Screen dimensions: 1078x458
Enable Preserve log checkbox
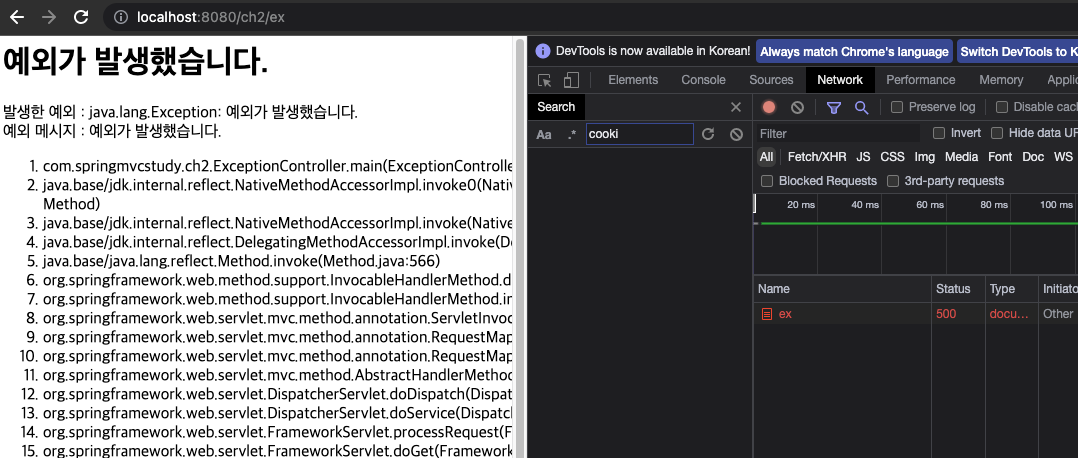pyautogui.click(x=896, y=107)
